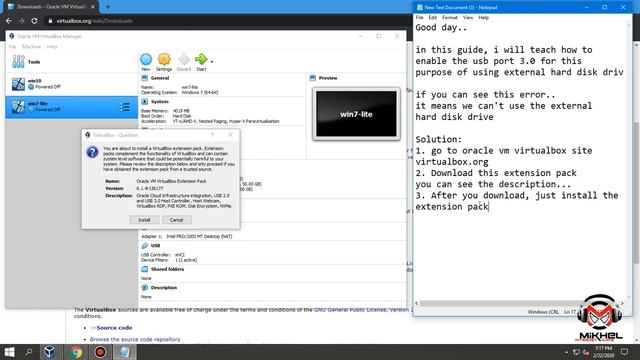Select the win10 virtual machine
This screenshot has height=360, width=640.
(x=72, y=84)
